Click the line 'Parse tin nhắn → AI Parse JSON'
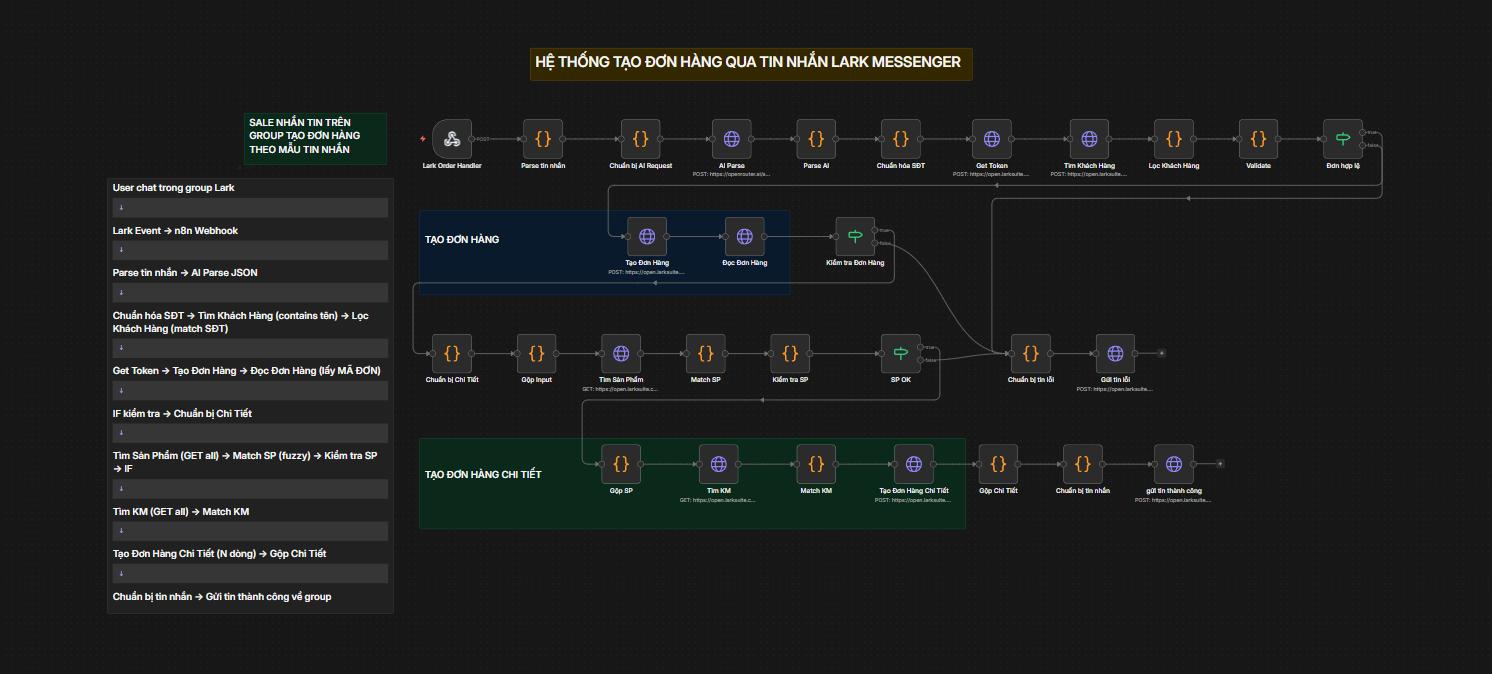The image size is (1492, 674). coord(185,273)
